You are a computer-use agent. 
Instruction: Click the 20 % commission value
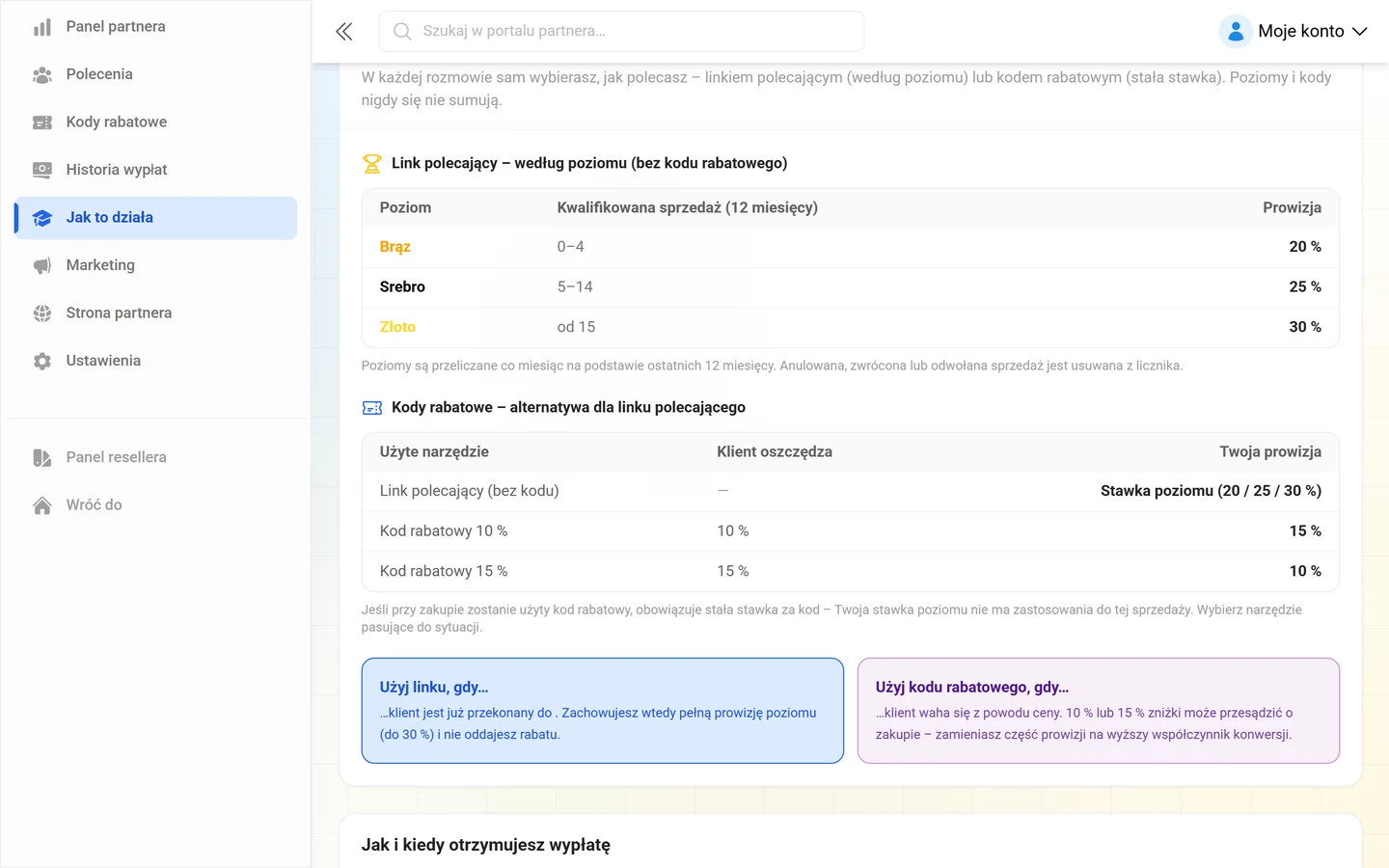(x=1305, y=247)
